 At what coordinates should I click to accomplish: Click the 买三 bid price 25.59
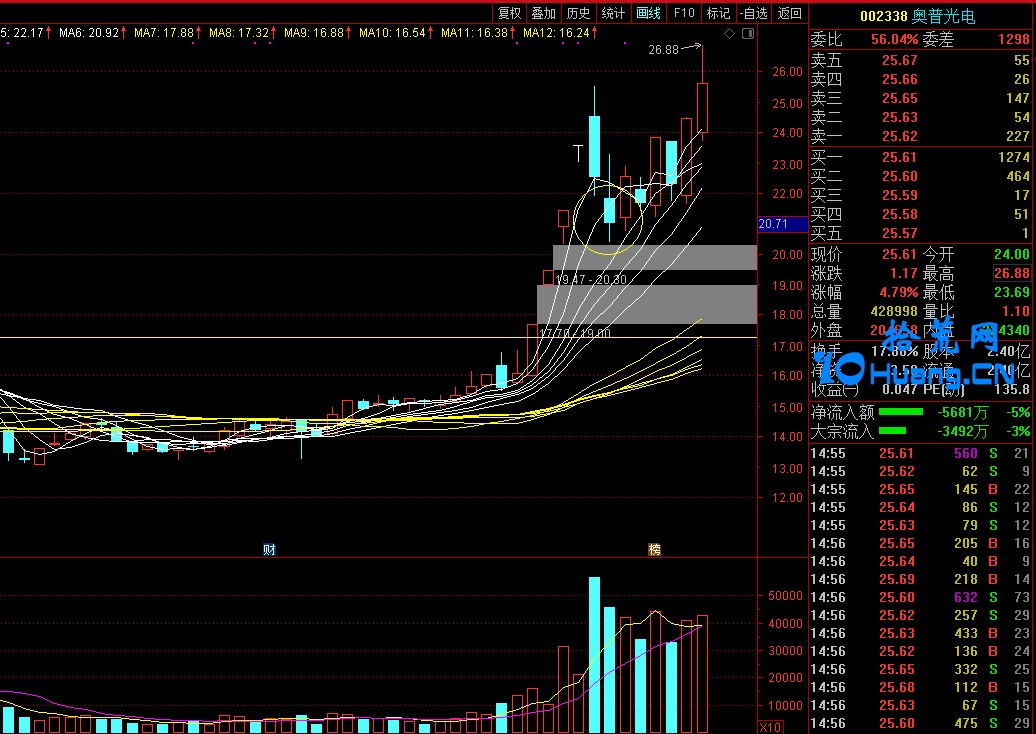[x=899, y=196]
